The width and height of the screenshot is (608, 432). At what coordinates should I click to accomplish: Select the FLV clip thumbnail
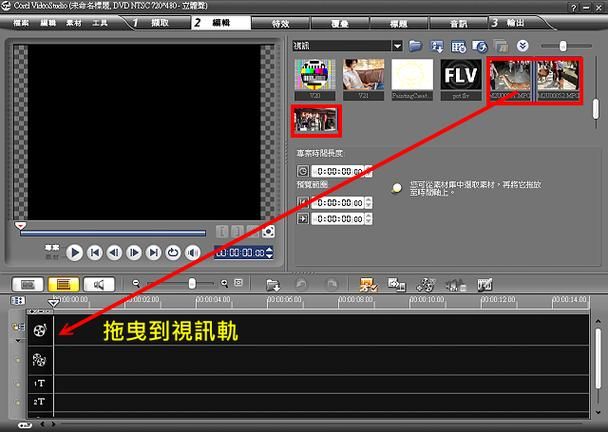(x=461, y=79)
